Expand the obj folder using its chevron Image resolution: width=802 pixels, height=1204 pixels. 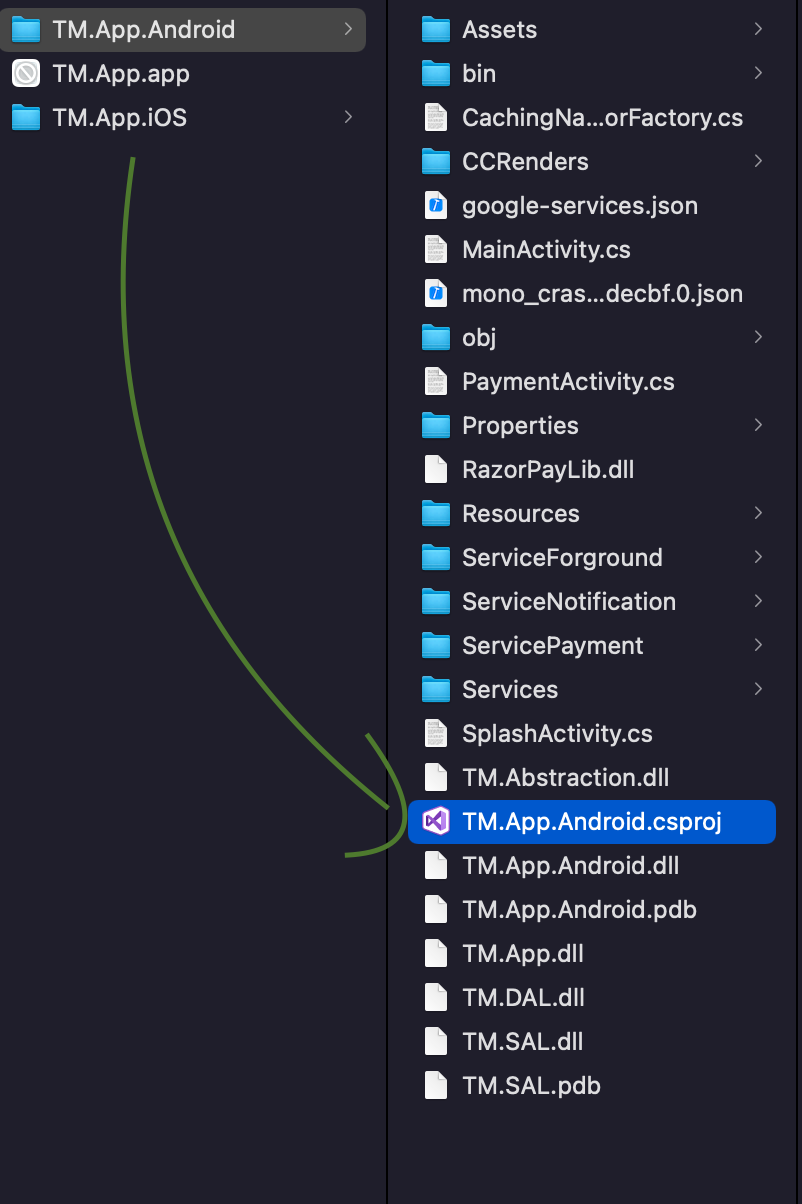pos(759,337)
